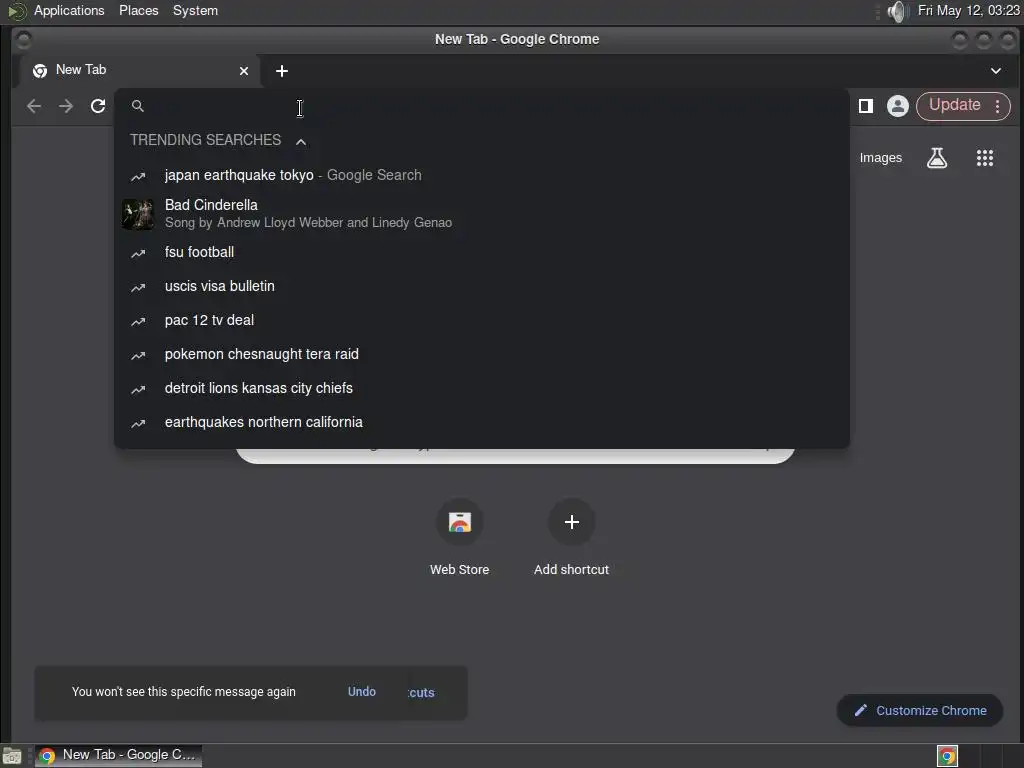Go forward using the forward arrow
Screen dimensions: 1024x768
66,106
